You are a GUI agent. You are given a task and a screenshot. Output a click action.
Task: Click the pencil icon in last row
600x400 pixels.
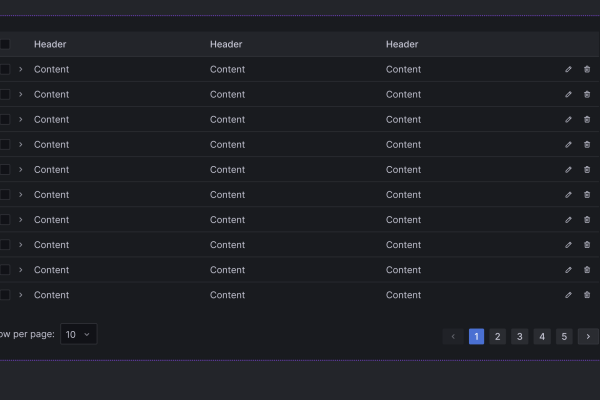569,295
